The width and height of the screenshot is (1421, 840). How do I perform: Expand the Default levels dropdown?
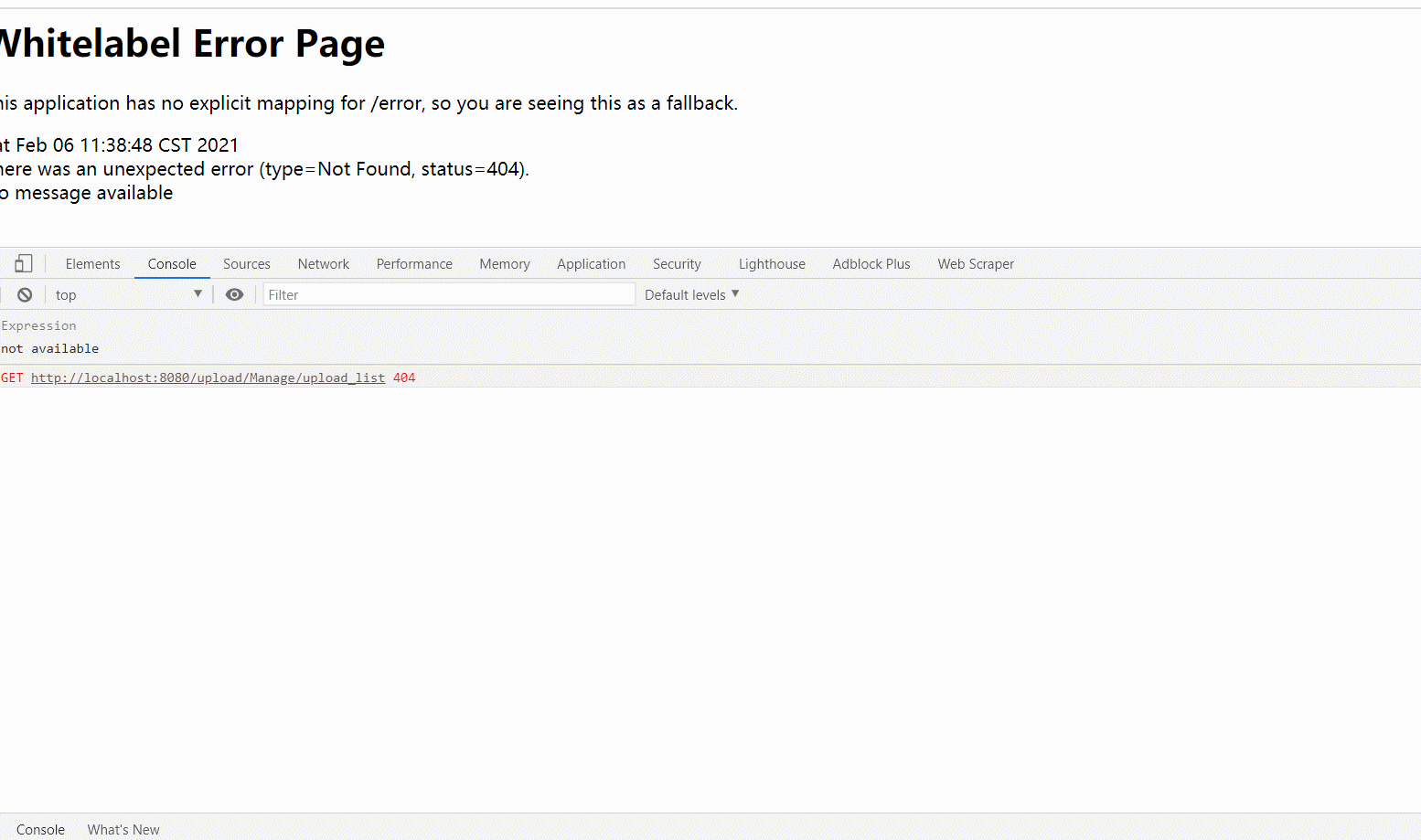(691, 294)
